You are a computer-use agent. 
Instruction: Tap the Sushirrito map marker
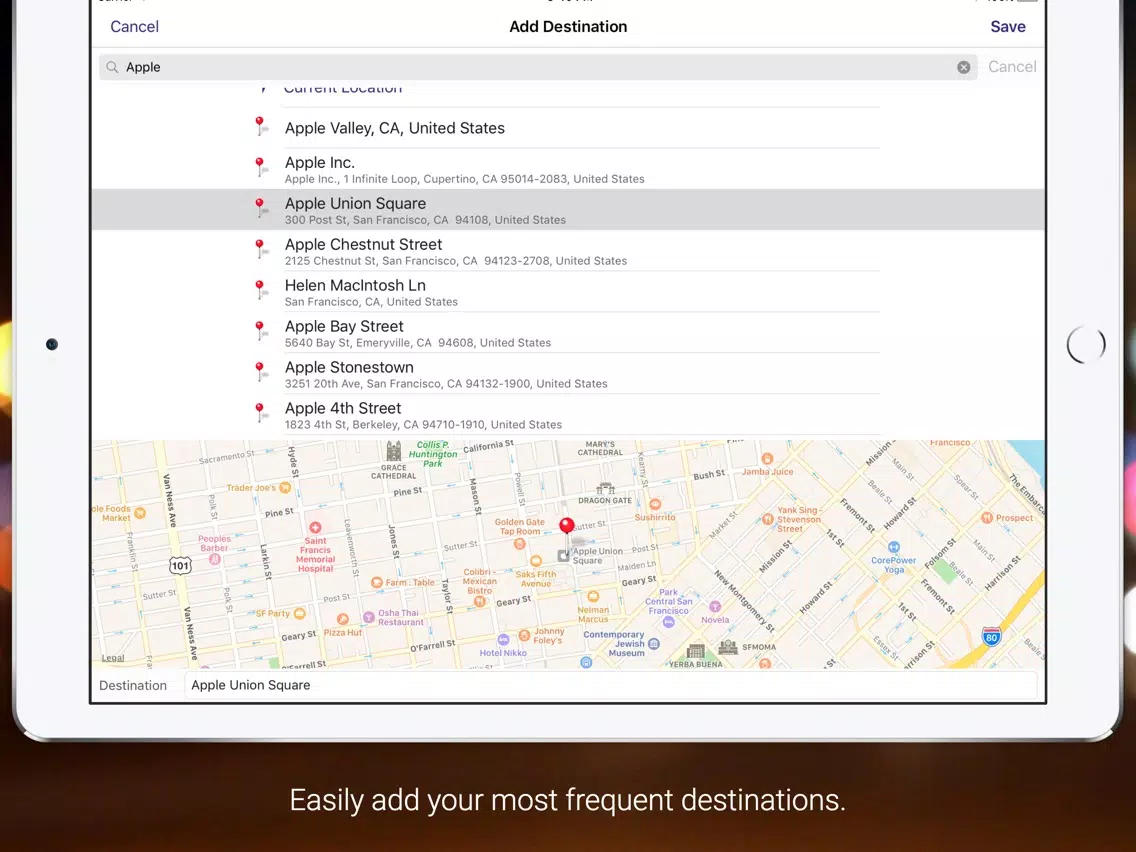pos(655,504)
